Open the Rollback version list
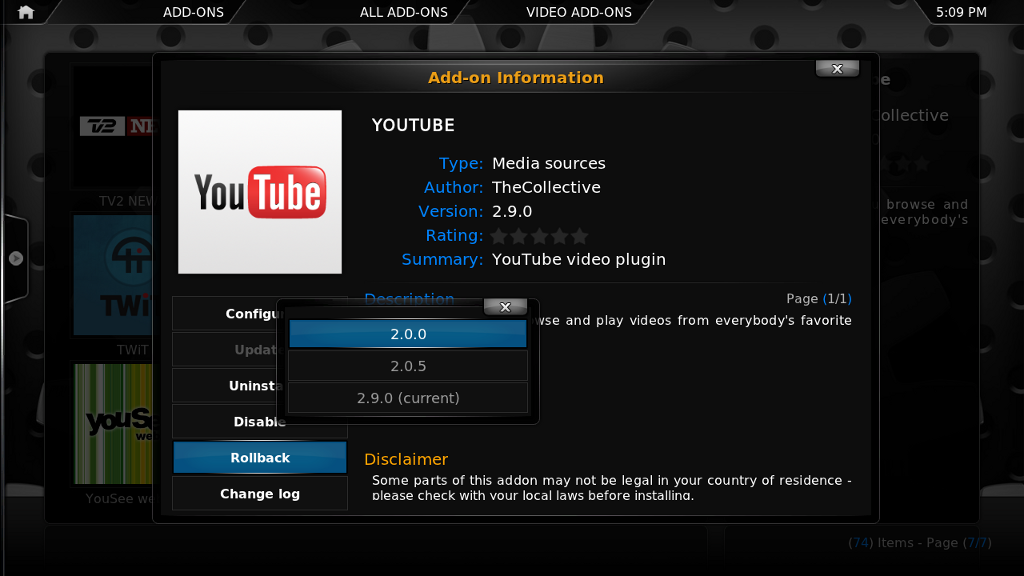 coord(260,458)
